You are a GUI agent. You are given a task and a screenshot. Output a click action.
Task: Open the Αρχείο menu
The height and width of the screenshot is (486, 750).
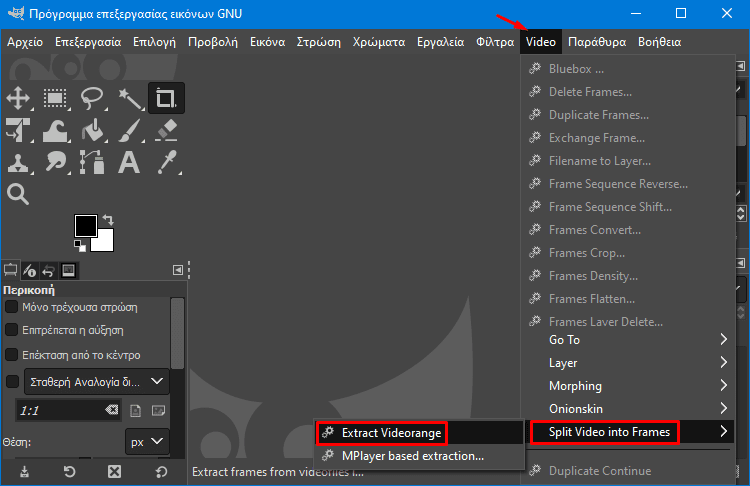coord(25,42)
